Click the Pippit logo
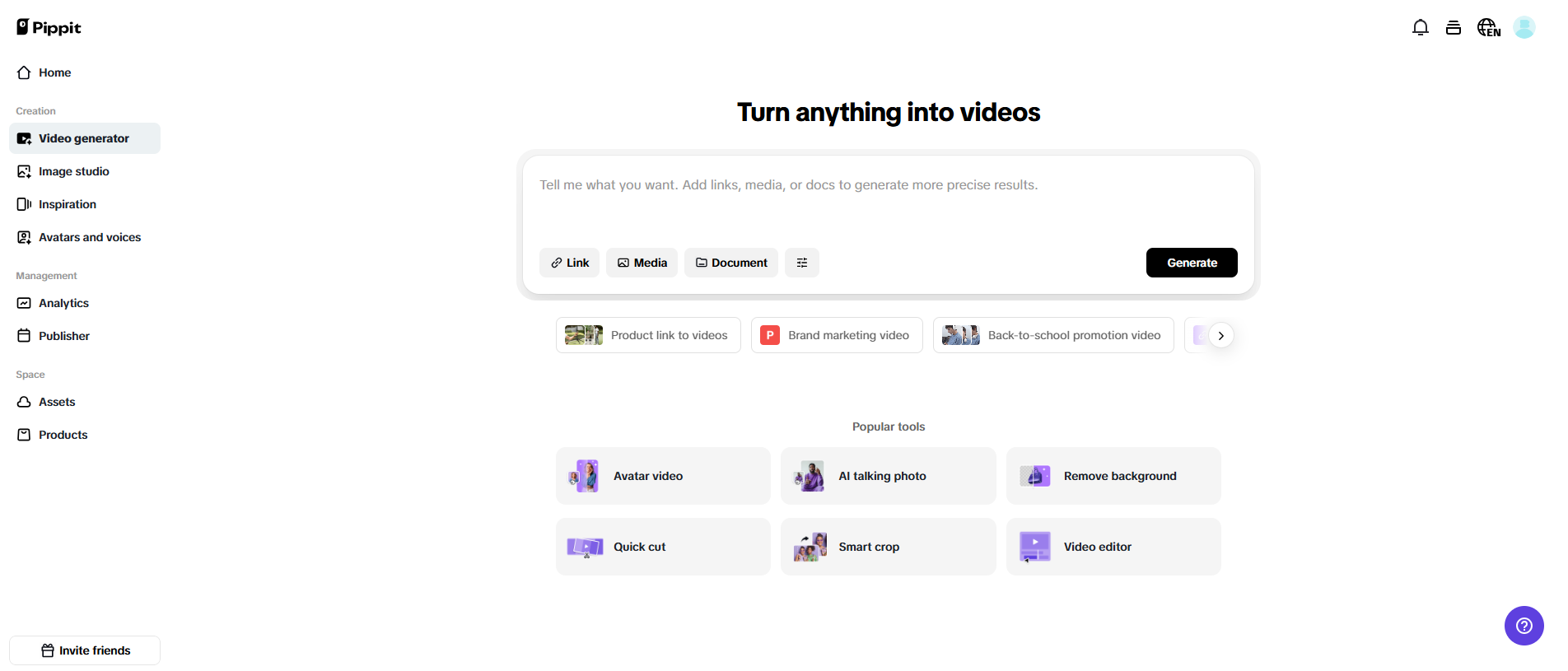The width and height of the screenshot is (1568, 671). click(49, 27)
